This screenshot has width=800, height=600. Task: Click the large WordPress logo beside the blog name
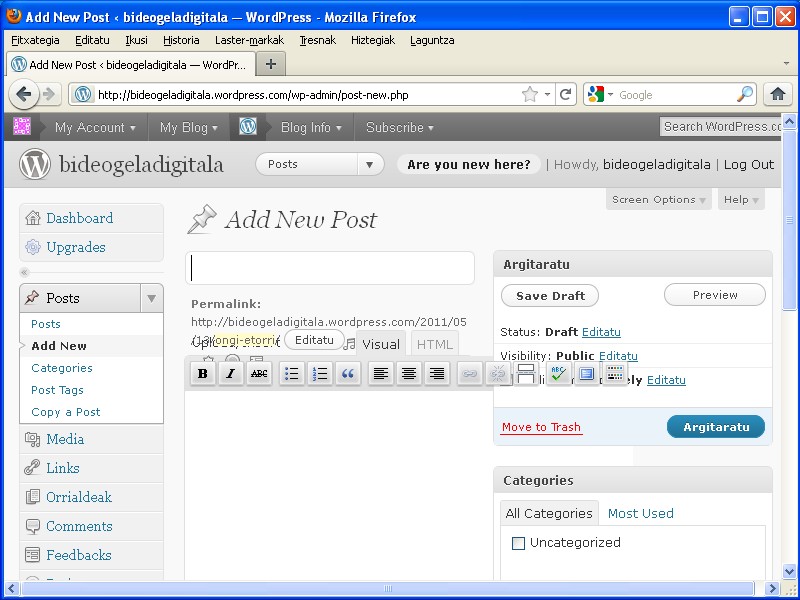(35, 164)
